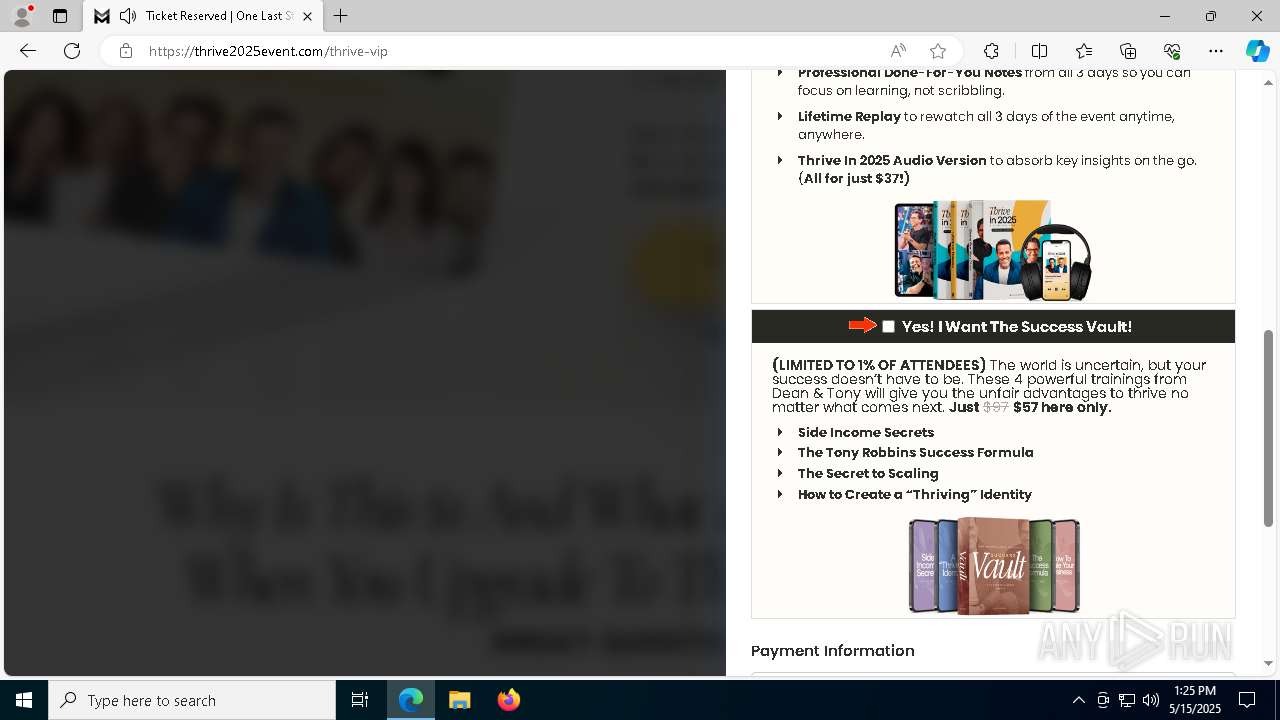Click 'Side Income Secrets' bullet text
This screenshot has height=720, width=1280.
point(866,432)
